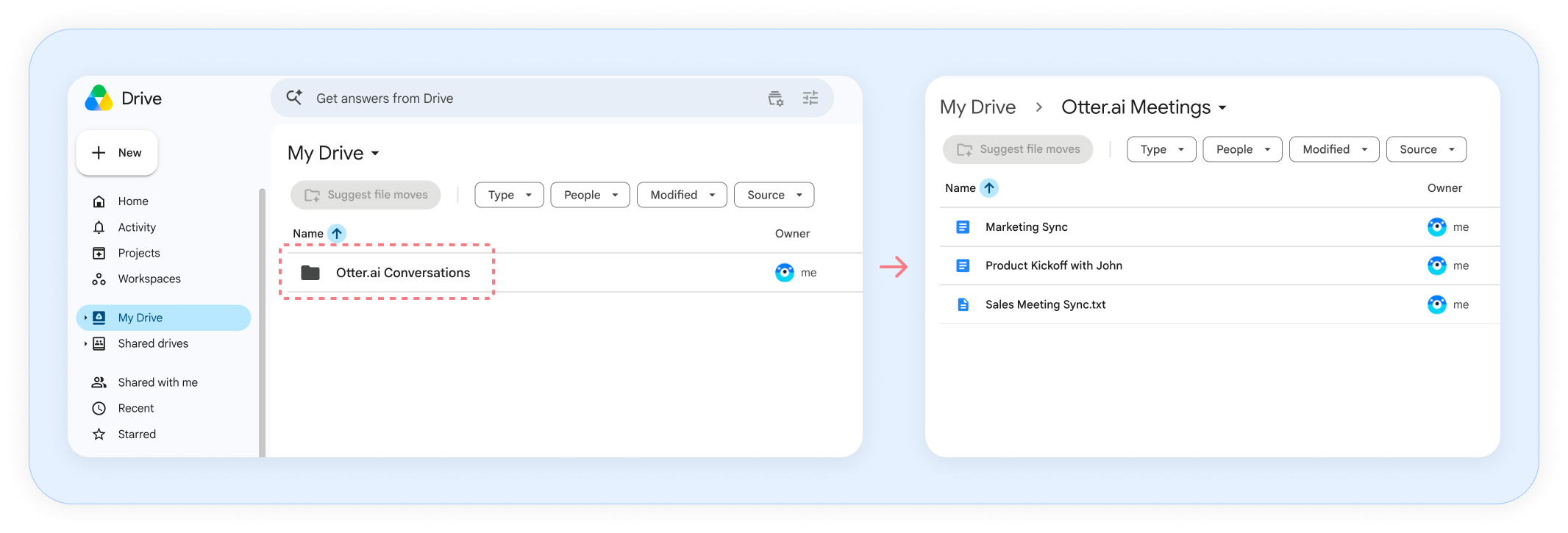Open the search chips settings icon
1568x533 pixels.
(776, 98)
